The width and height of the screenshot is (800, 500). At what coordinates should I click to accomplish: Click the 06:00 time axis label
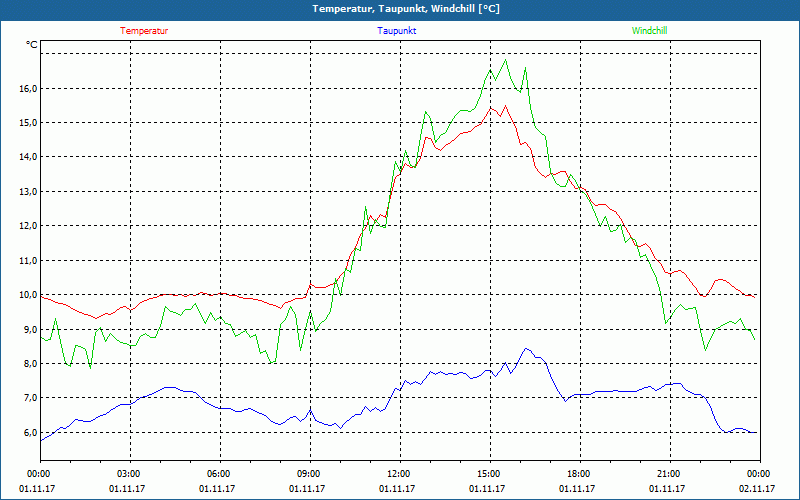click(220, 474)
